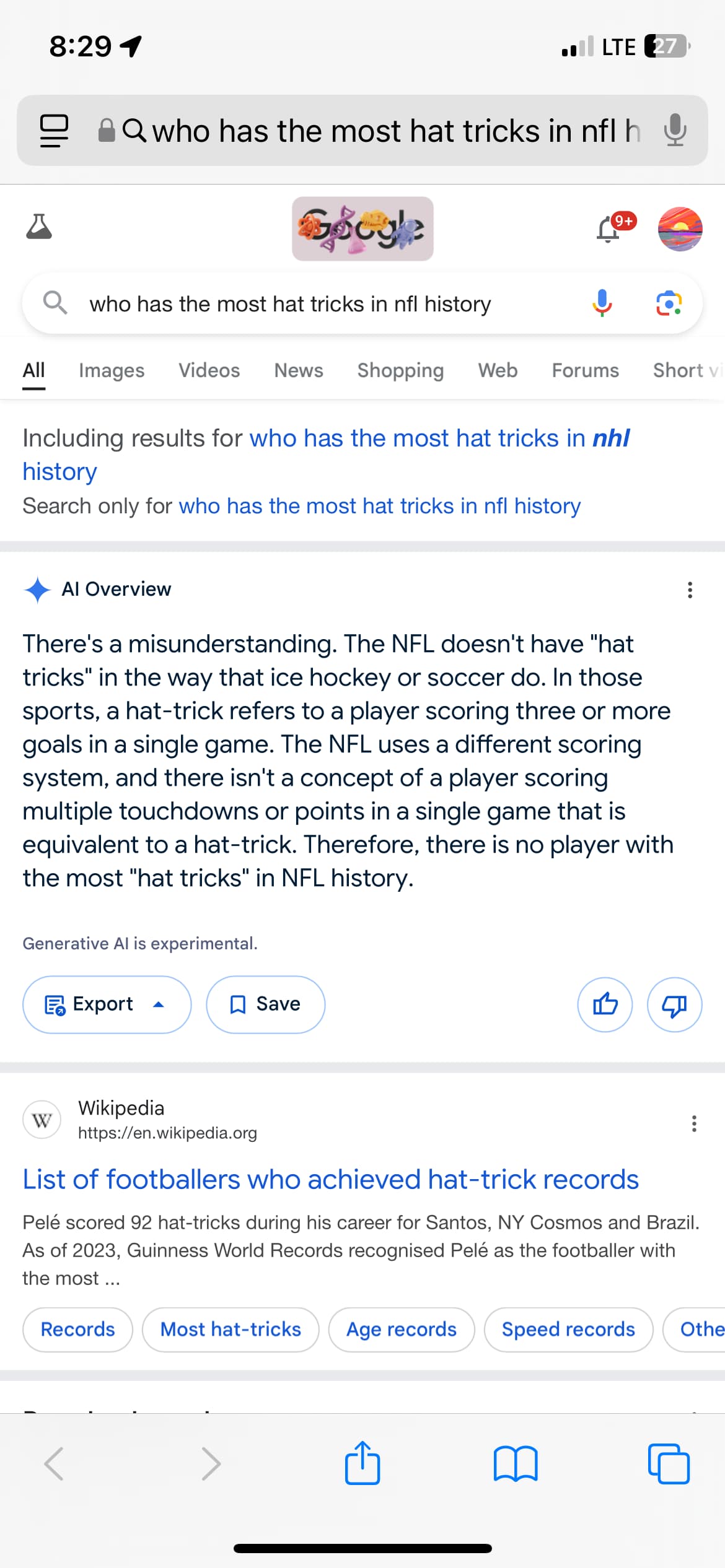Open Google Lens camera search
725x1568 pixels.
click(x=669, y=303)
